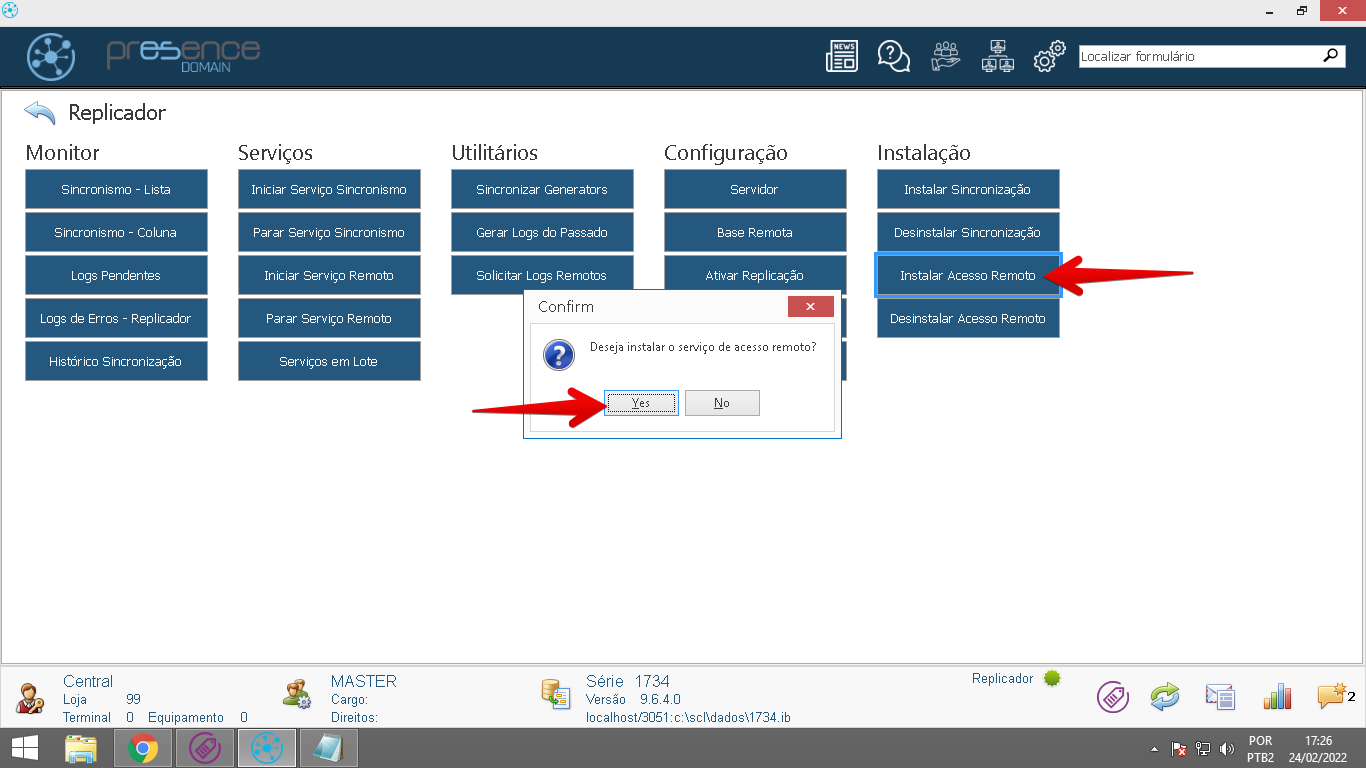Click the back arrow beside Replicador

pos(40,113)
